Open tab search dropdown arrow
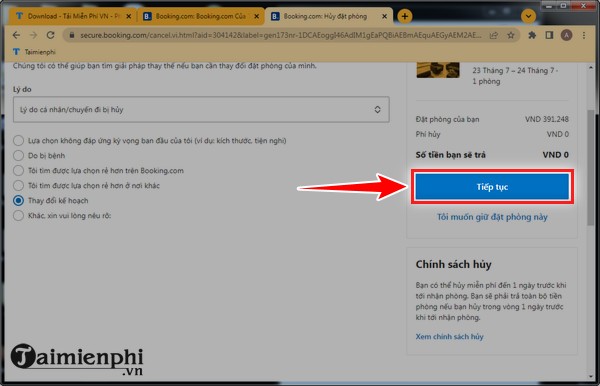The width and height of the screenshot is (600, 386). (x=528, y=16)
